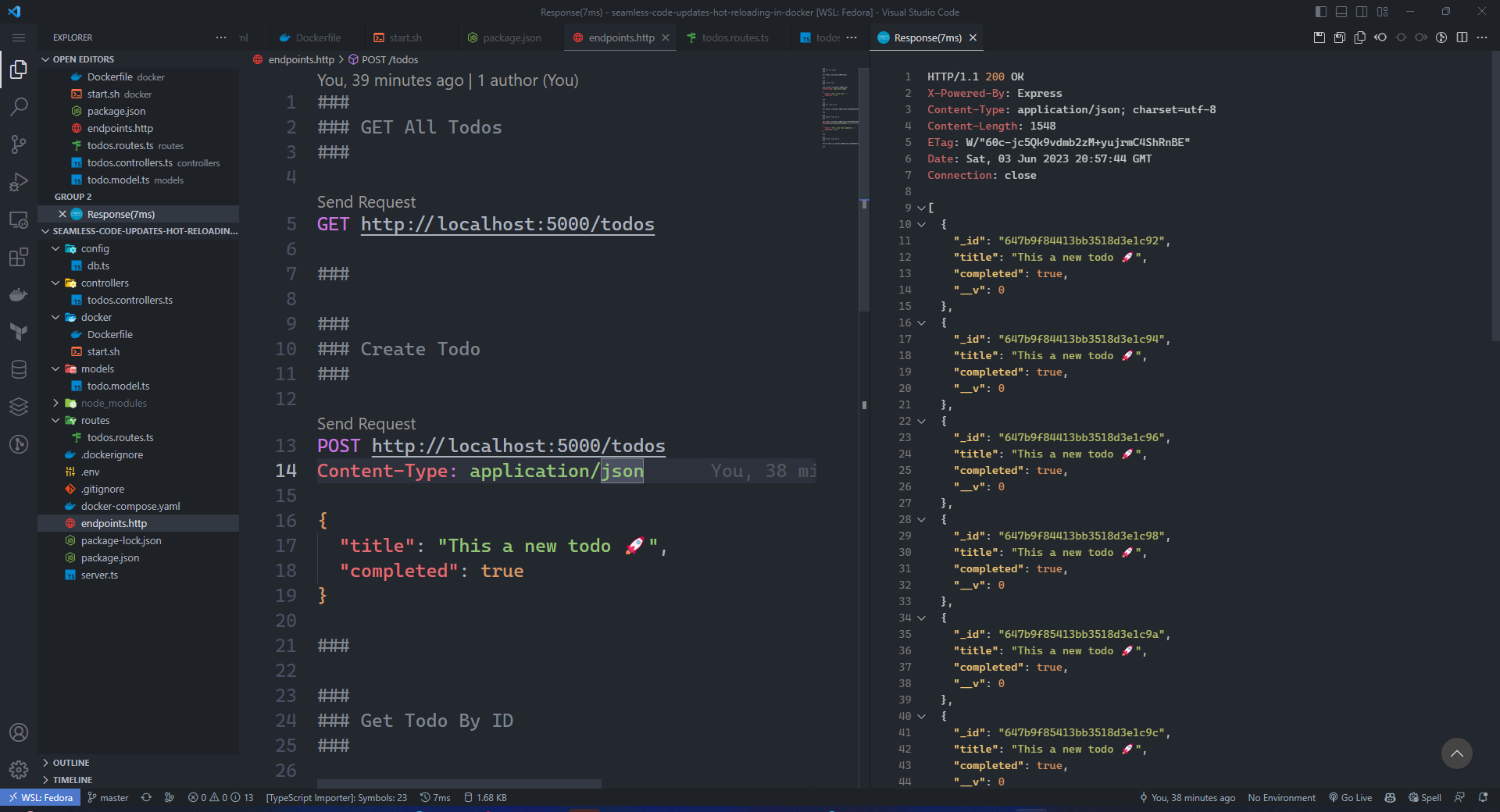1500x812 pixels.
Task: Click the split editor right icon
Action: click(x=1462, y=37)
